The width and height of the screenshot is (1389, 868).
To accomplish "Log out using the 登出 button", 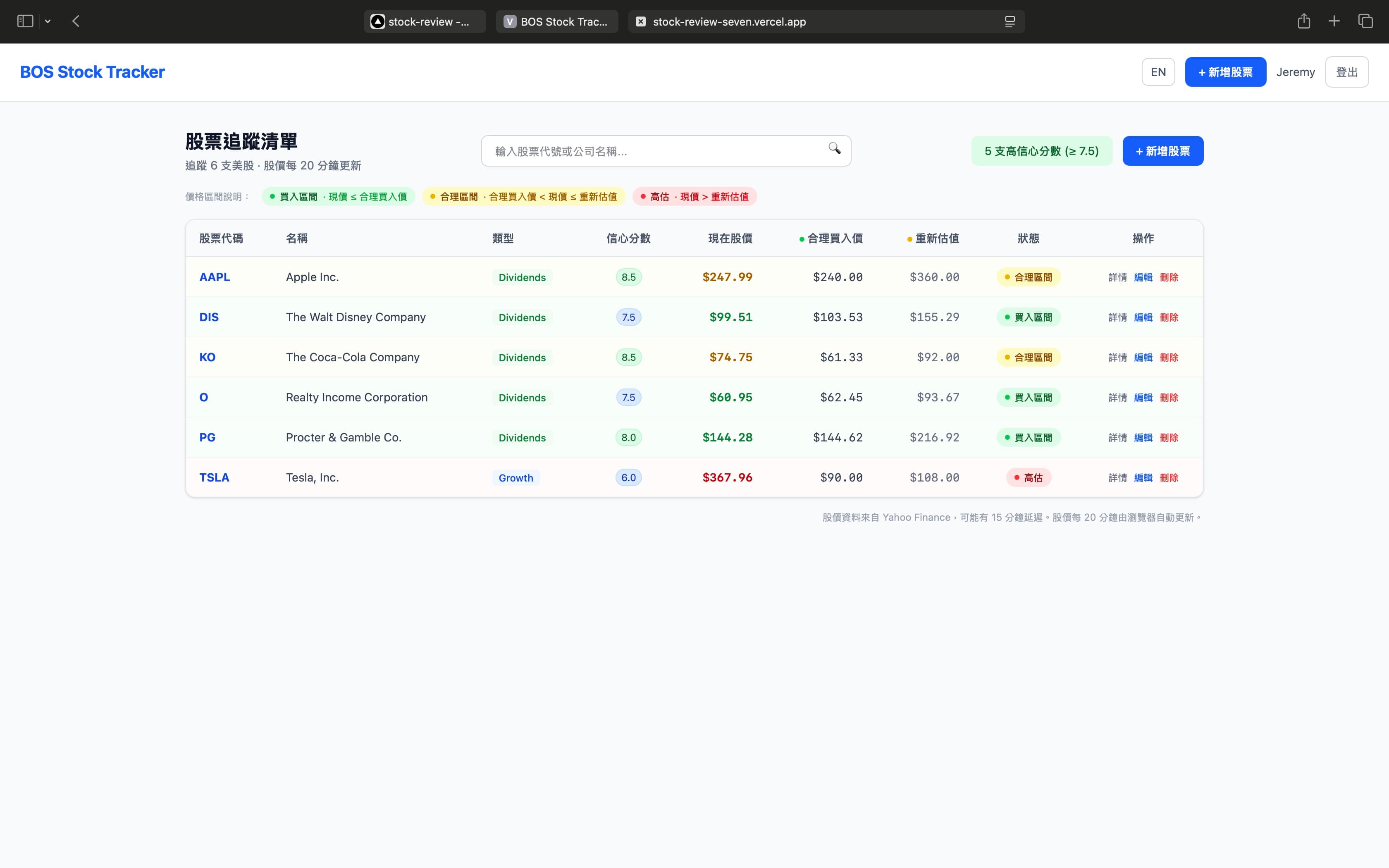I will click(x=1346, y=72).
